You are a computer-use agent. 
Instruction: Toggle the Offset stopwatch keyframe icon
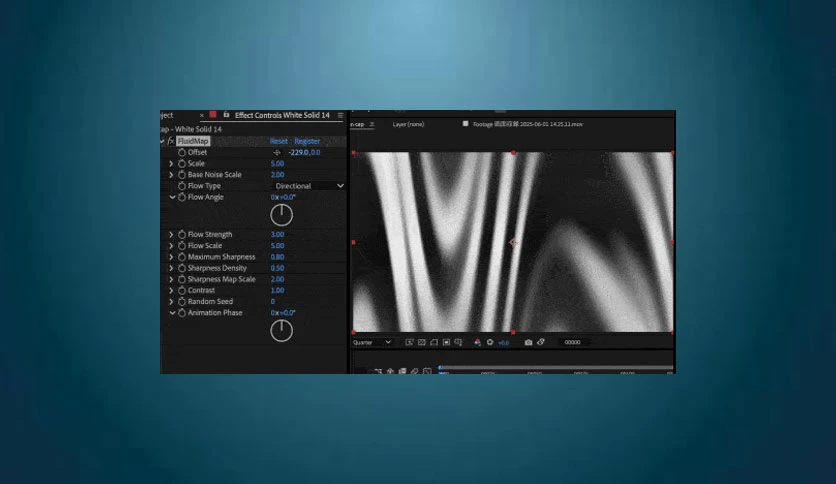click(182, 152)
